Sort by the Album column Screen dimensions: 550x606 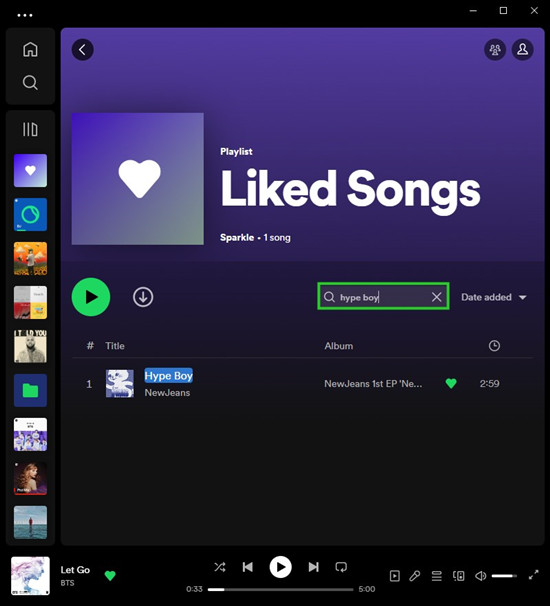pos(339,346)
